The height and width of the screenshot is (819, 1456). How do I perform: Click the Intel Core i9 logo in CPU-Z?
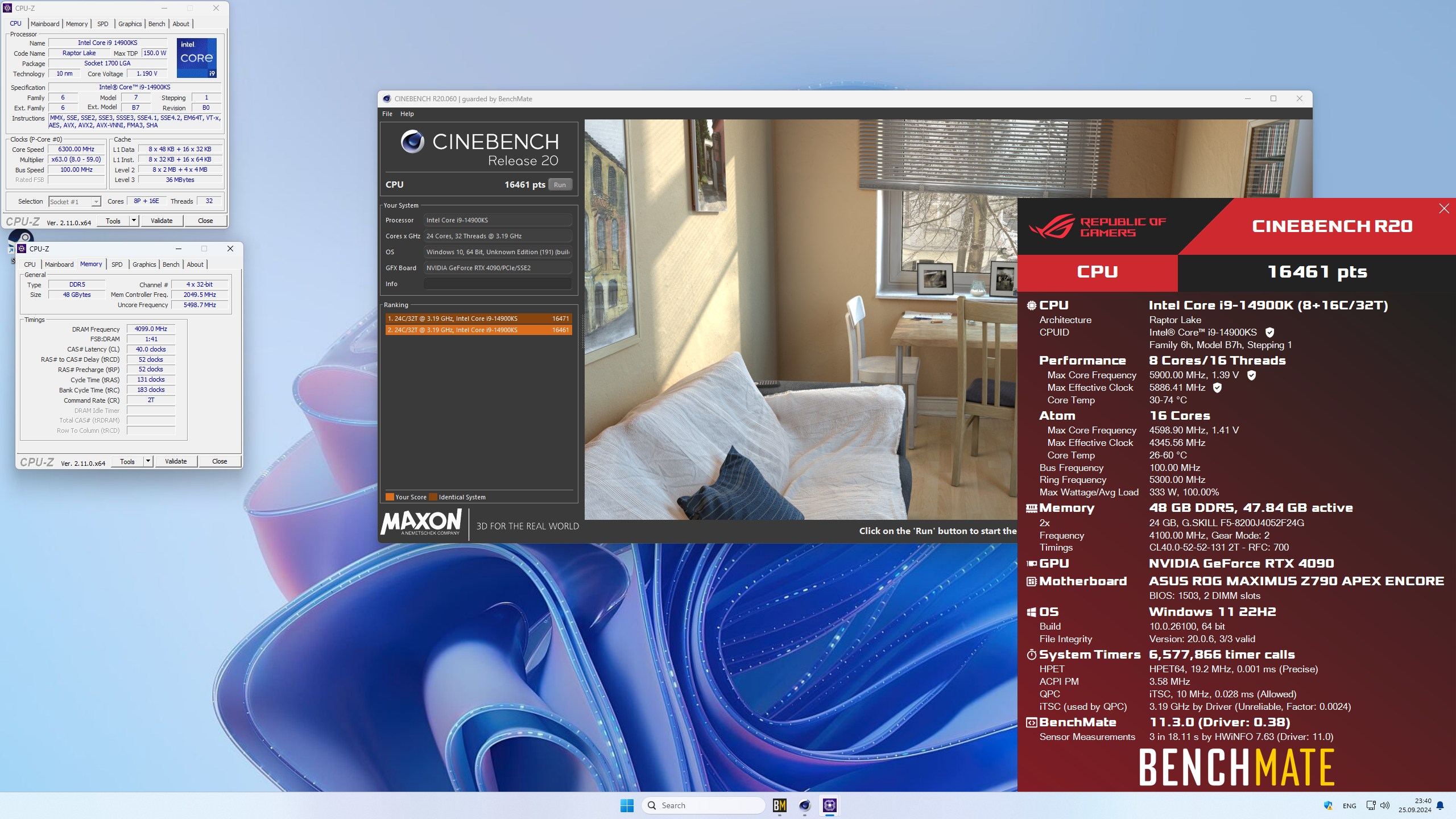pyautogui.click(x=196, y=58)
